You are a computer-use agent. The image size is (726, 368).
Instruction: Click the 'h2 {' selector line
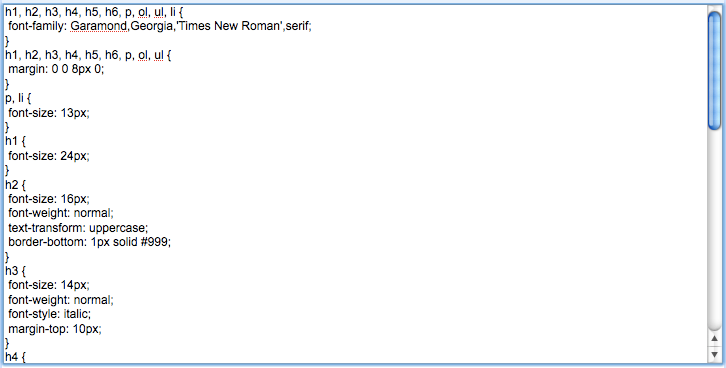click(x=15, y=184)
